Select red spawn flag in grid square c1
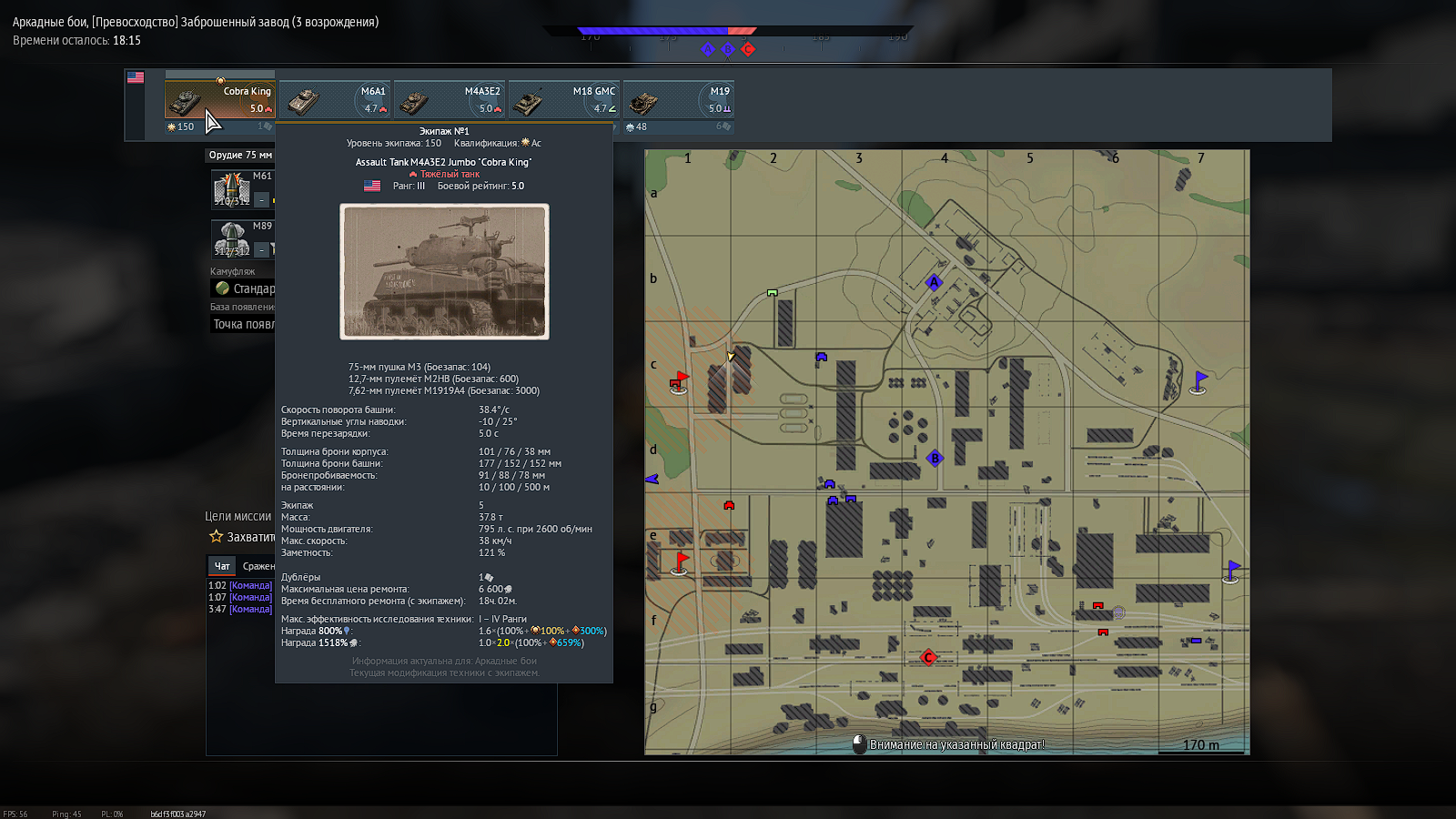 tap(679, 381)
